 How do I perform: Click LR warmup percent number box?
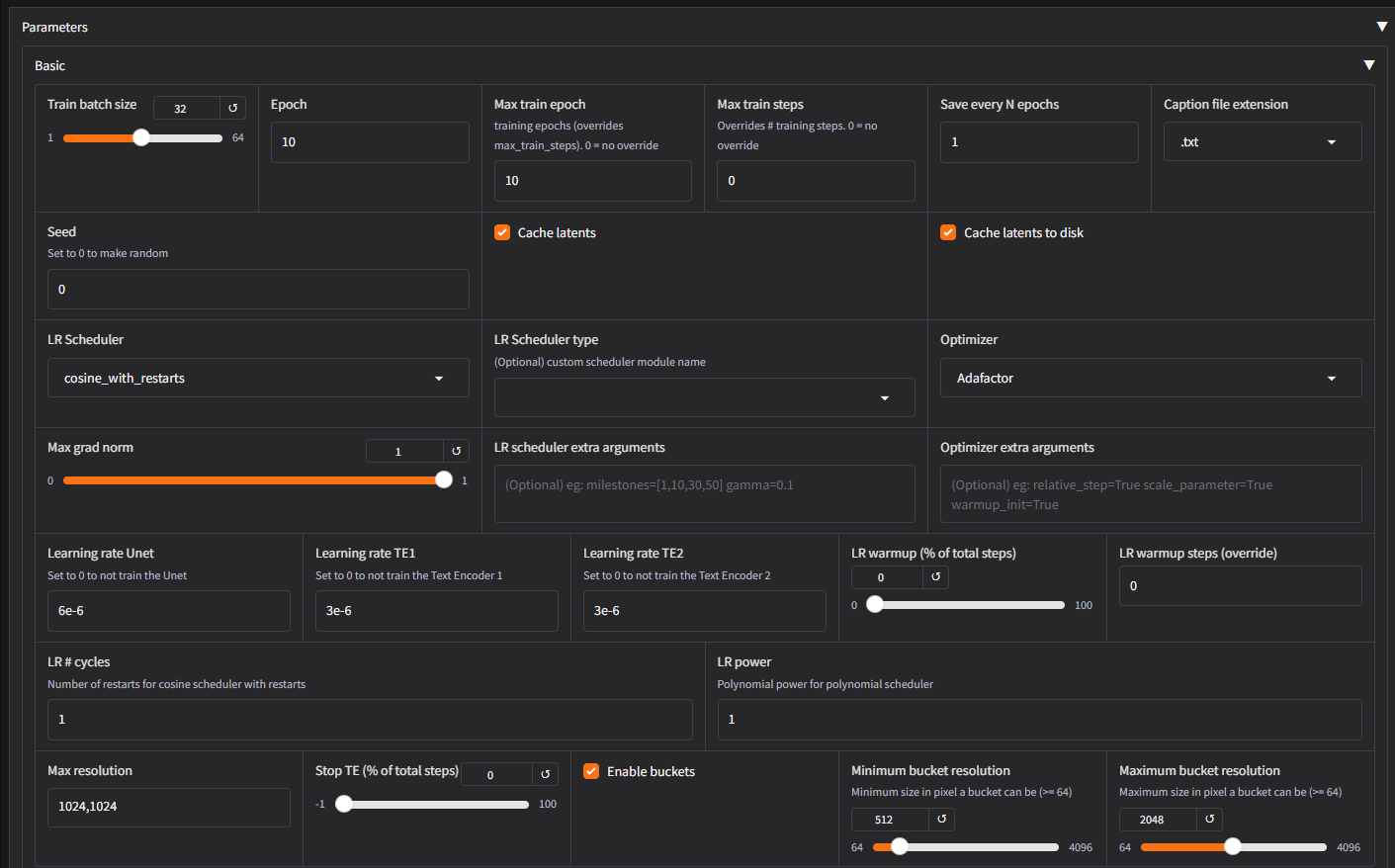pos(887,576)
